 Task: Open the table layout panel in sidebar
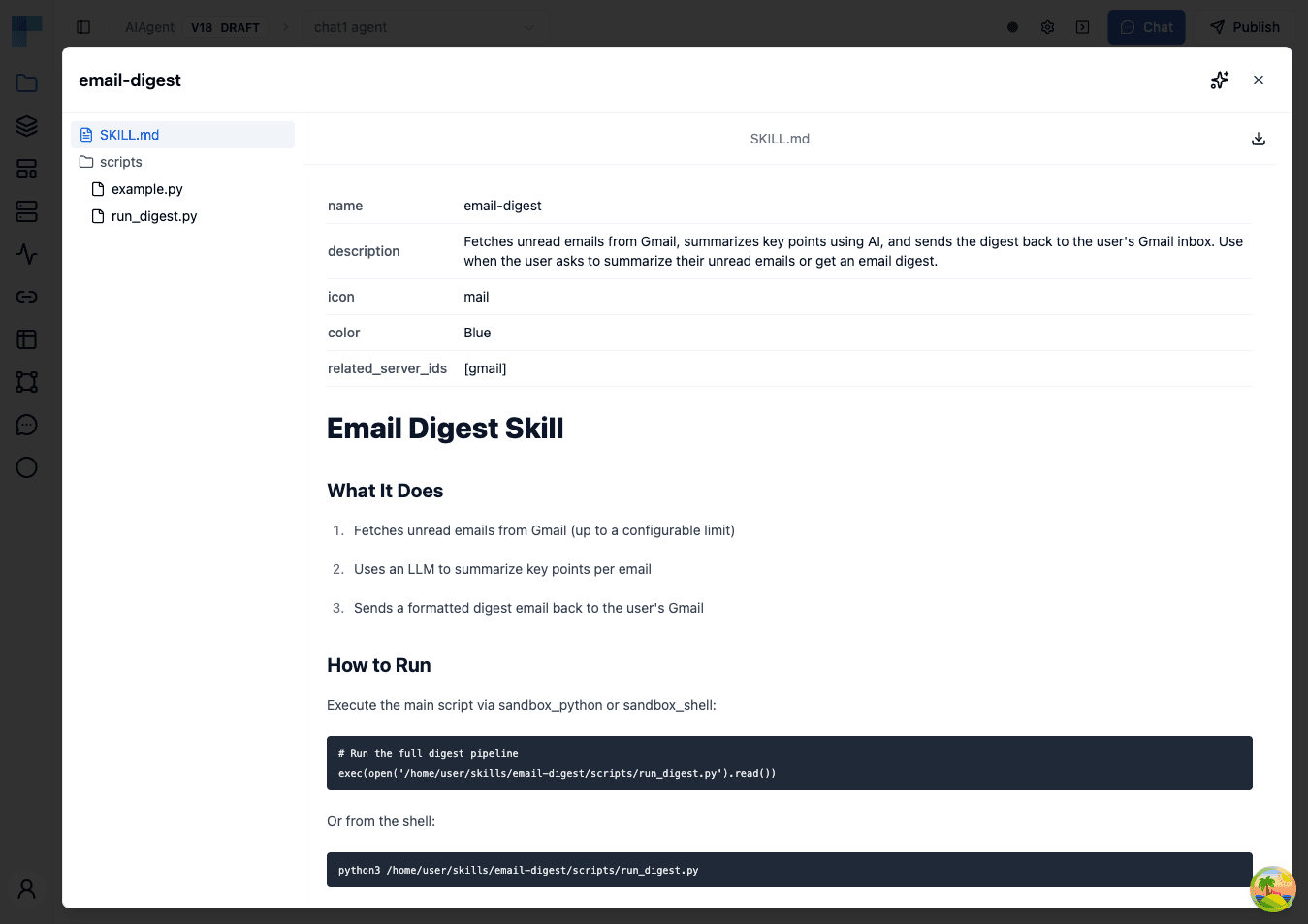click(26, 339)
